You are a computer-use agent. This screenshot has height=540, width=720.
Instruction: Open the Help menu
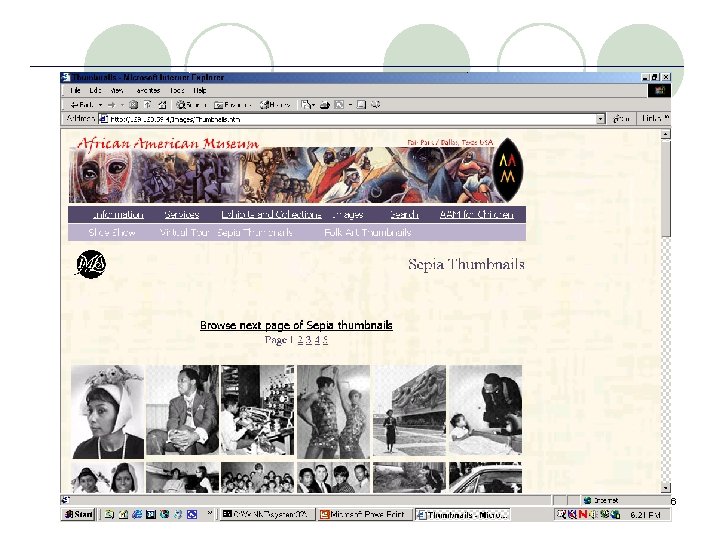200,90
